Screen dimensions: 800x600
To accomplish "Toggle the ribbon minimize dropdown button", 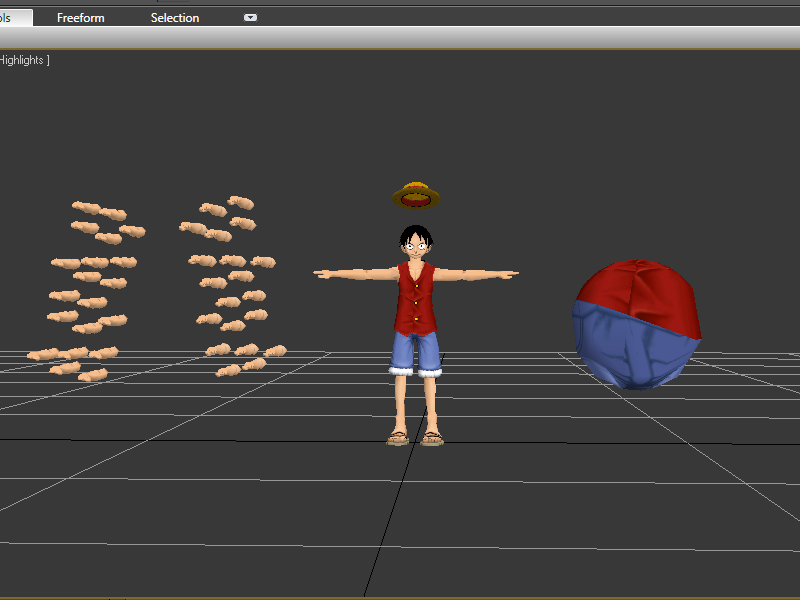I will point(250,18).
